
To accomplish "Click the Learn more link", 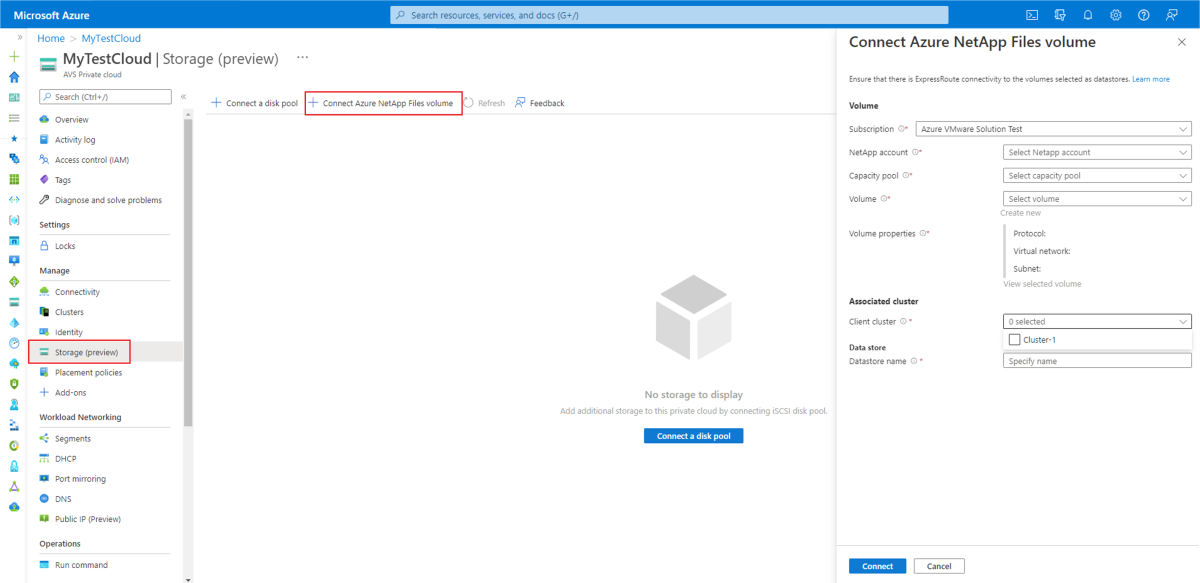I will click(x=1151, y=79).
